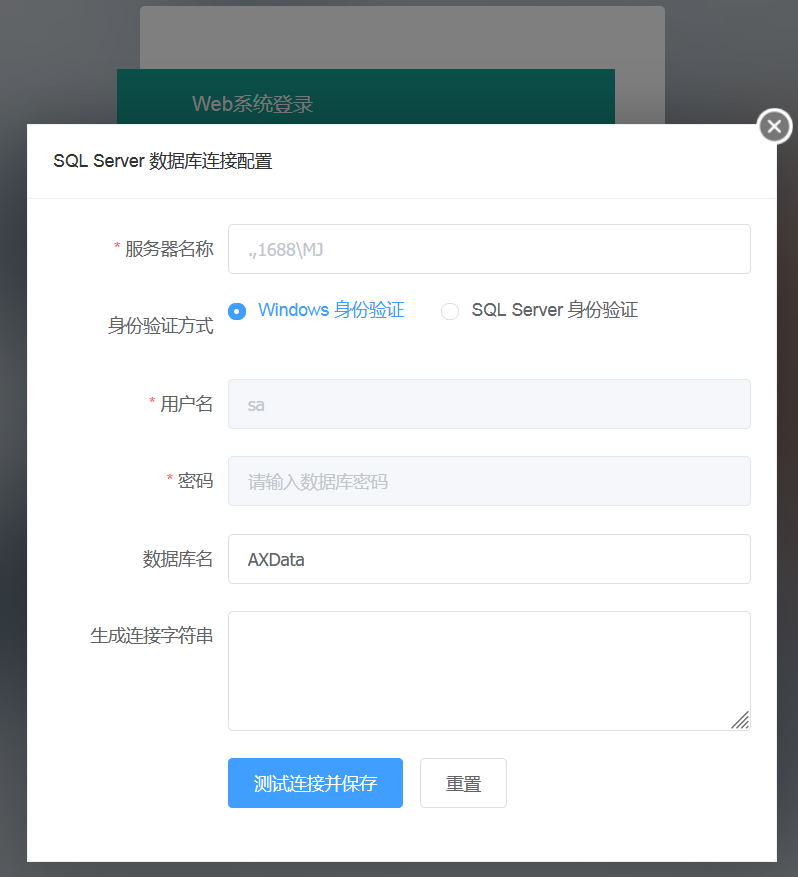Click the Web系统登录 header text
Viewport: 798px width, 877px height.
252,104
